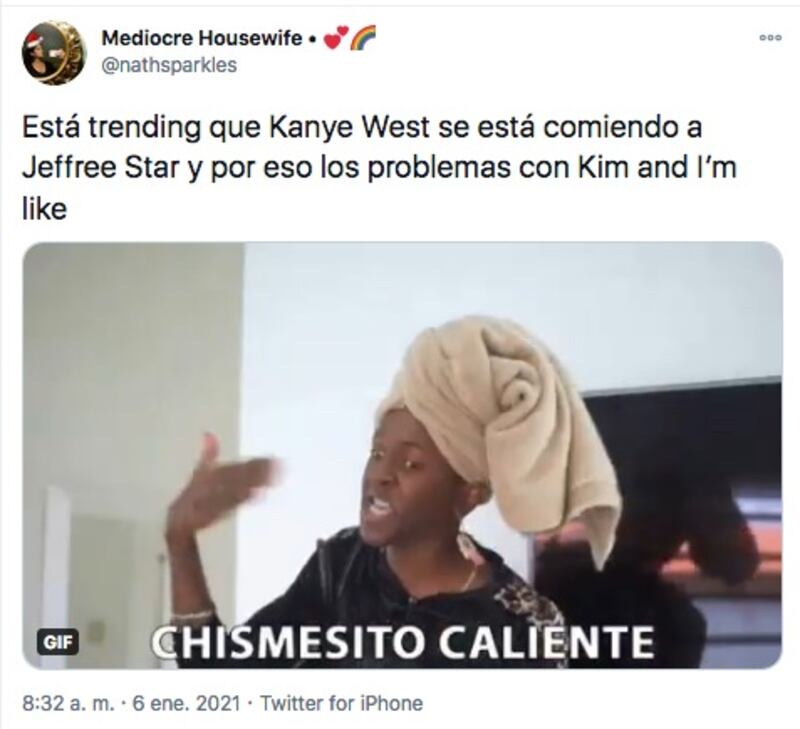
Task: Open the Mediocre Housewife profile avatar
Action: point(54,53)
